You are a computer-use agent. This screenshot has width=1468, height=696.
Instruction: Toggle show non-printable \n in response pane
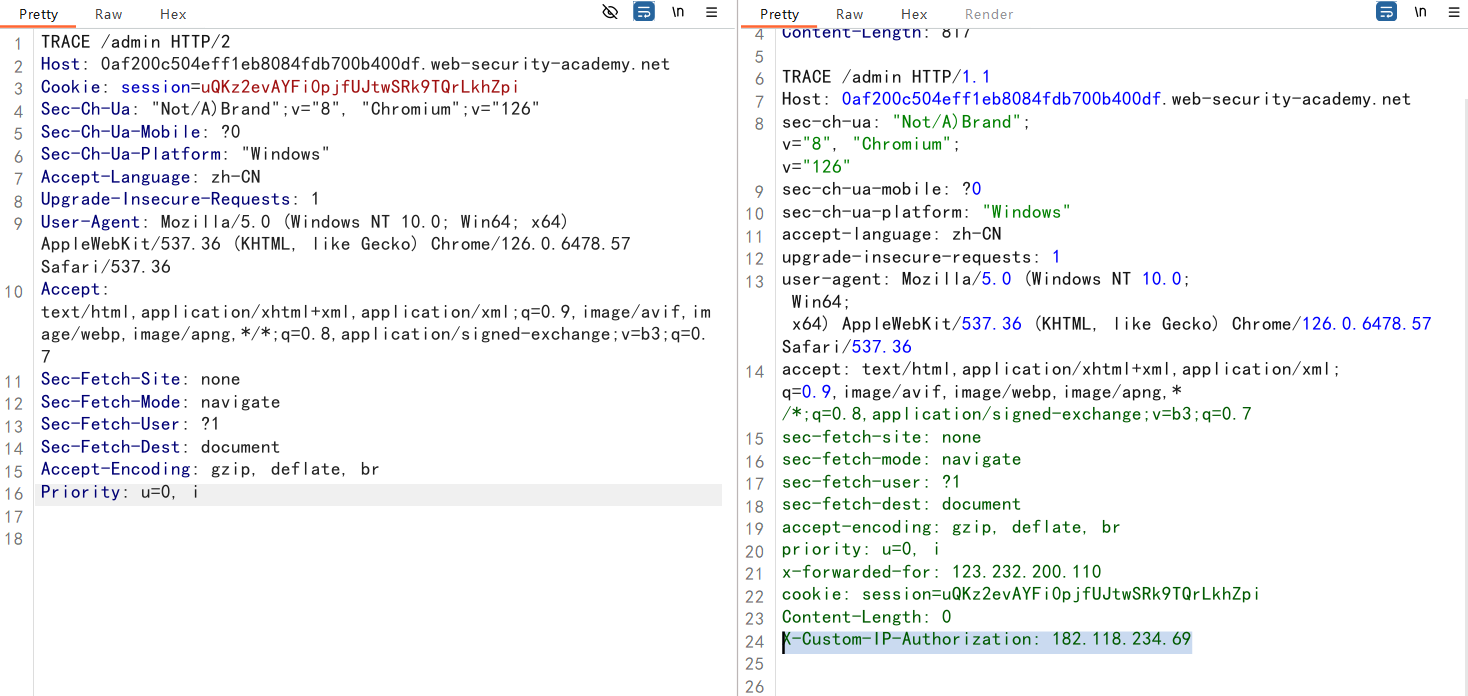pos(1420,12)
